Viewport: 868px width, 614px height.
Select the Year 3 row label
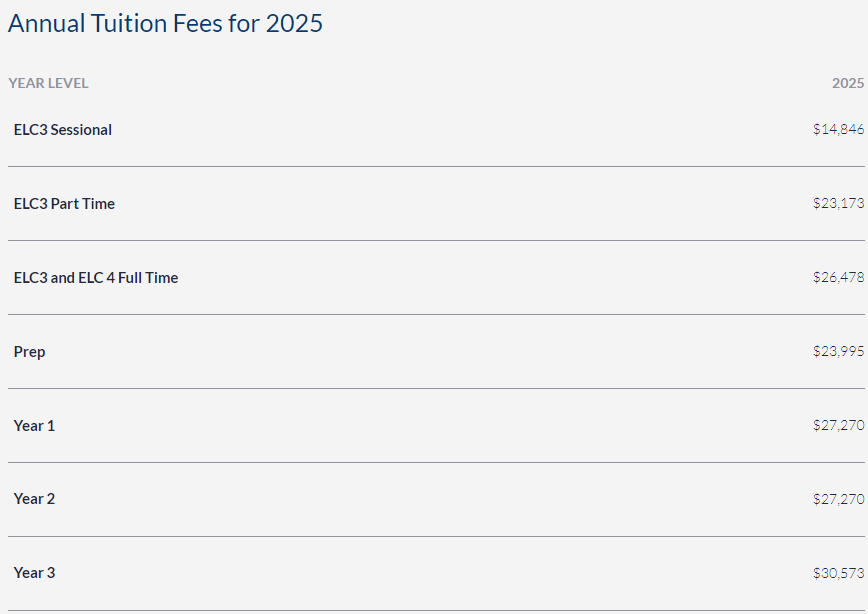click(x=34, y=573)
